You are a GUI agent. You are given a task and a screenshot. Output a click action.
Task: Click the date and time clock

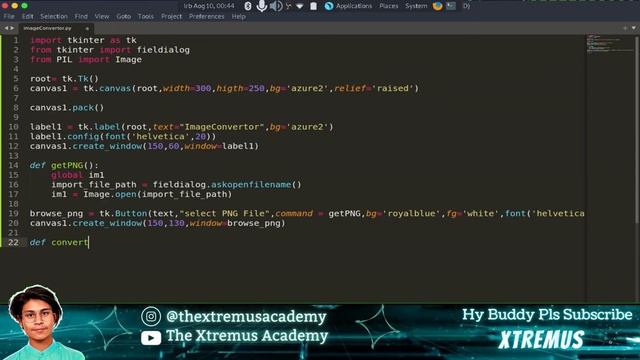[x=209, y=6]
